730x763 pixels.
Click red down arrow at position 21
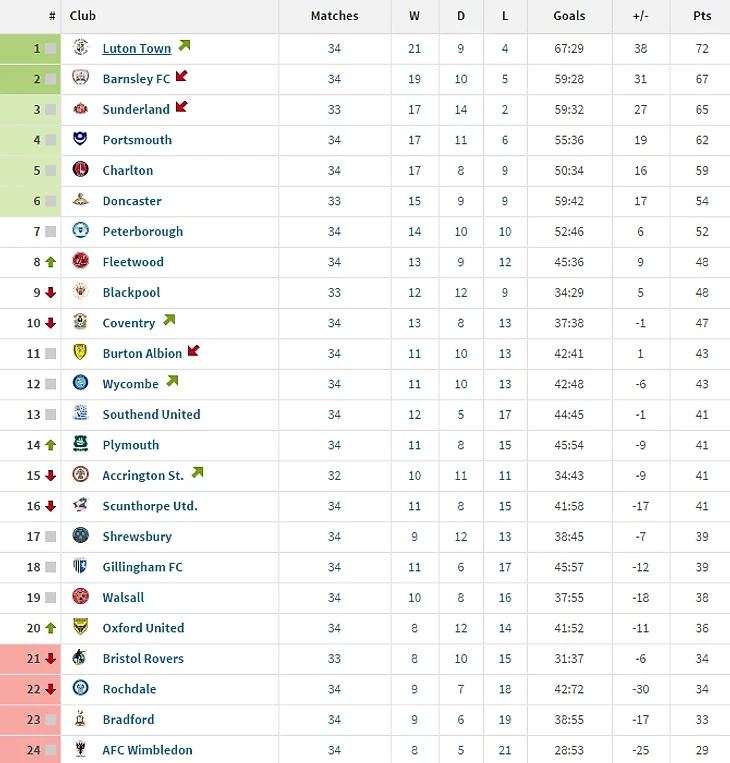[51, 659]
